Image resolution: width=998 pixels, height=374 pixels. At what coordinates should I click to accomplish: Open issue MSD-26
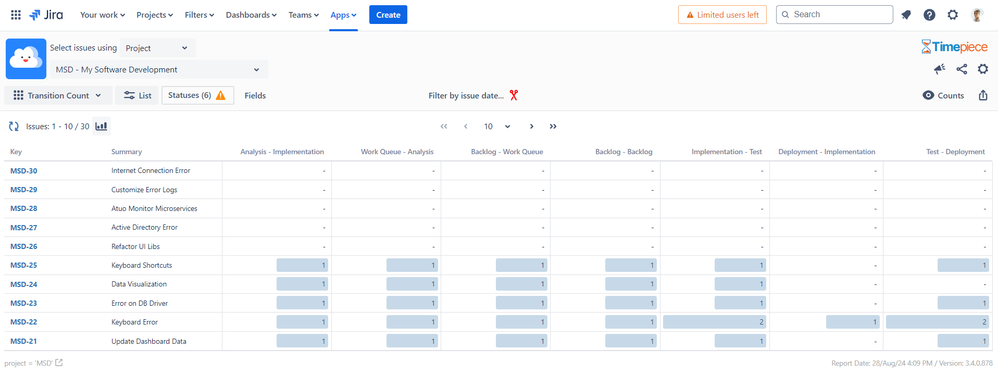24,246
